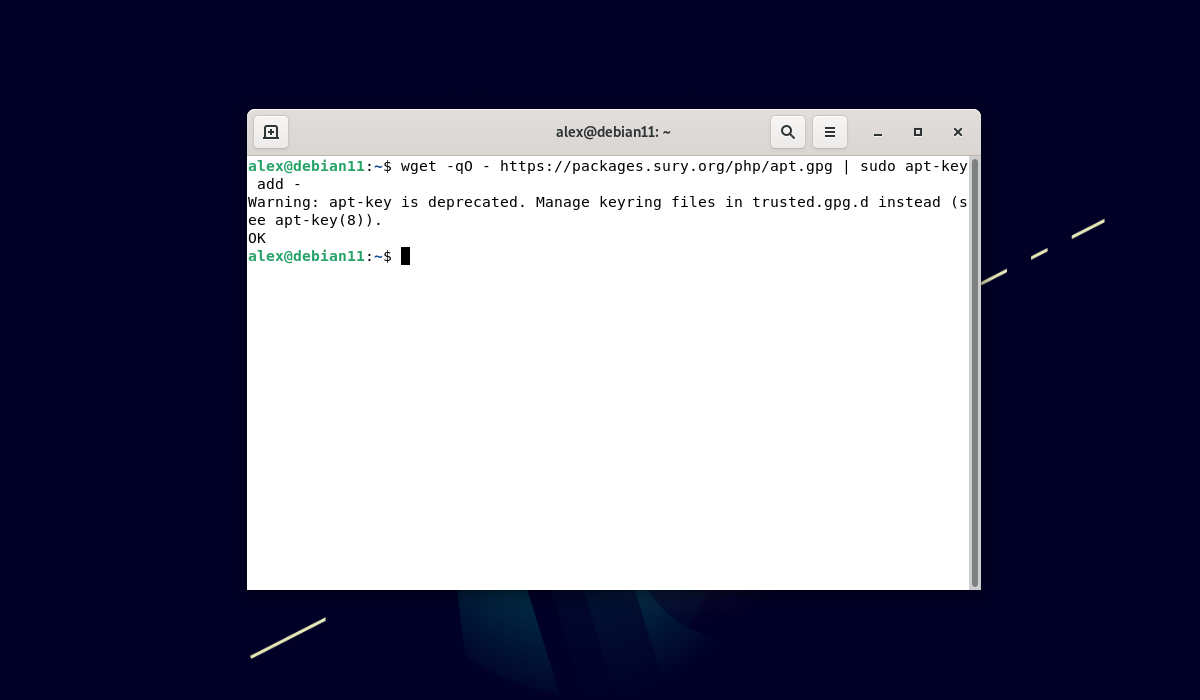Screen dimensions: 1200x700
Task: Maximize the terminal window
Action: click(x=917, y=132)
